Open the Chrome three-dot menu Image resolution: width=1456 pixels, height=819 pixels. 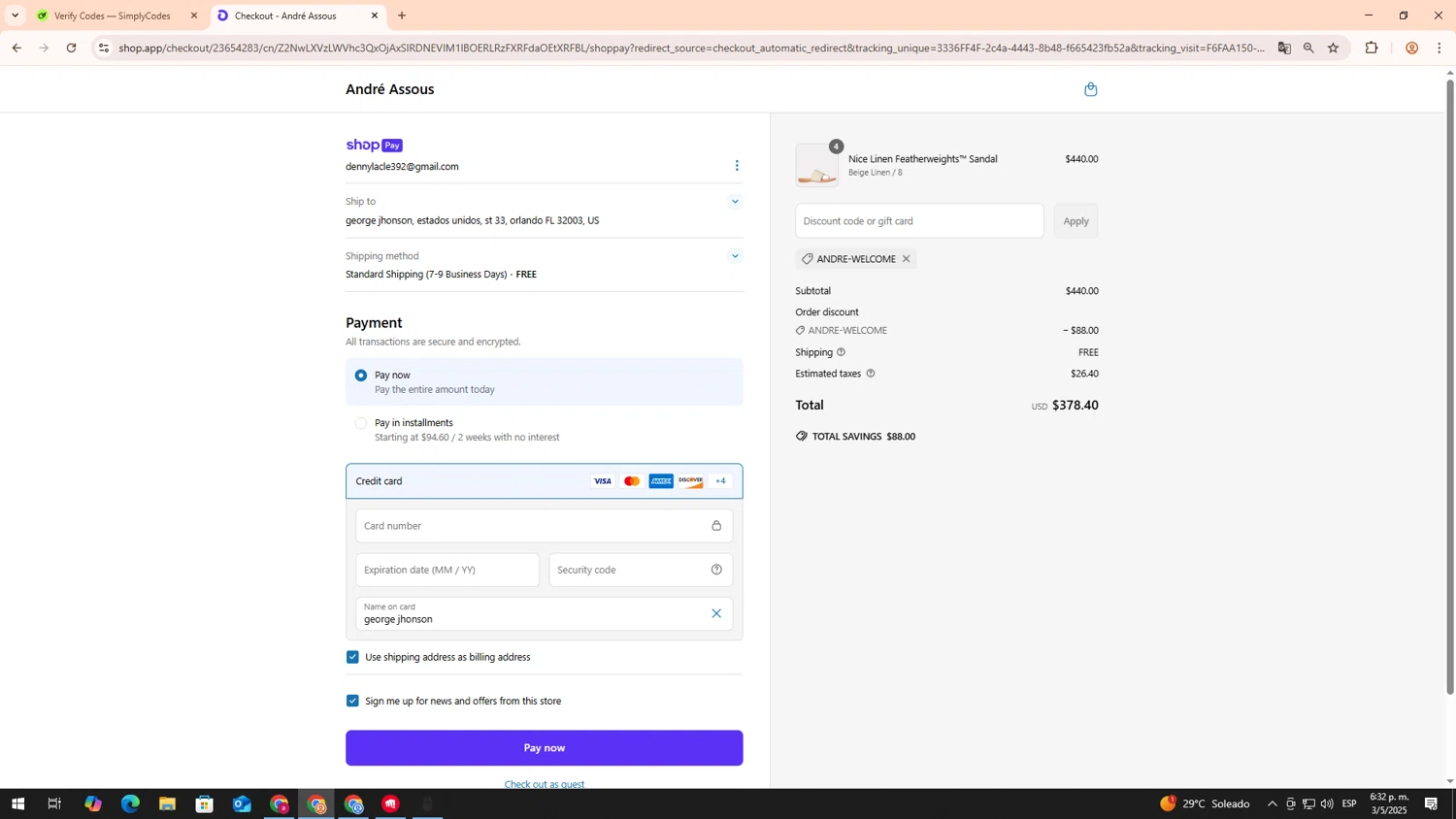pyautogui.click(x=1439, y=48)
